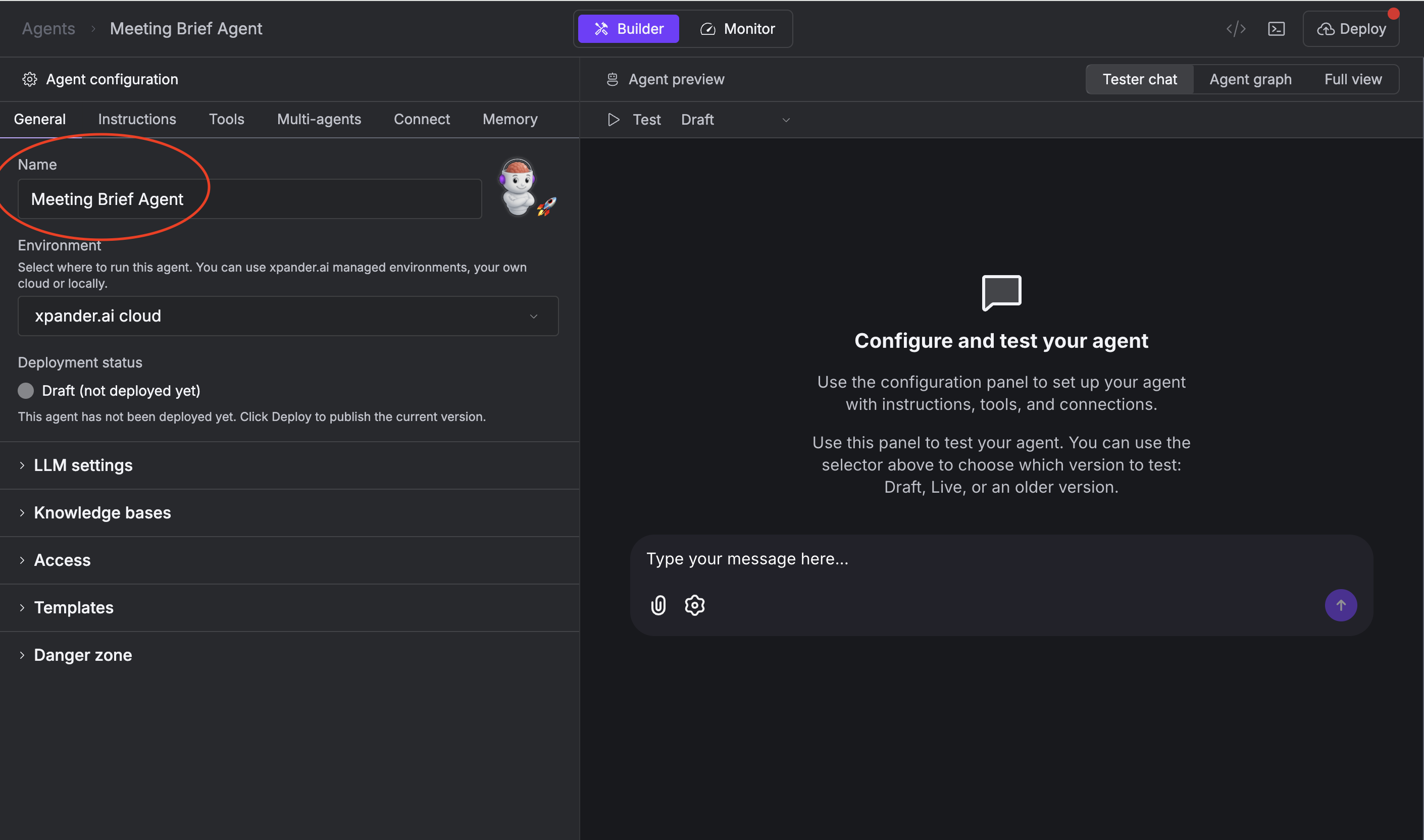Open the code snippet view icon
This screenshot has width=1424, height=840.
point(1236,28)
